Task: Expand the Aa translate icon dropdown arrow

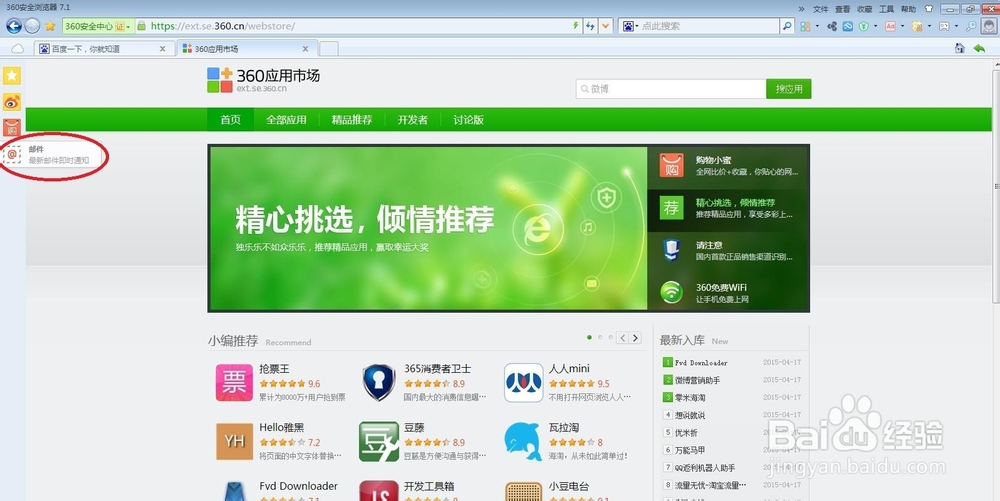Action: pos(902,27)
